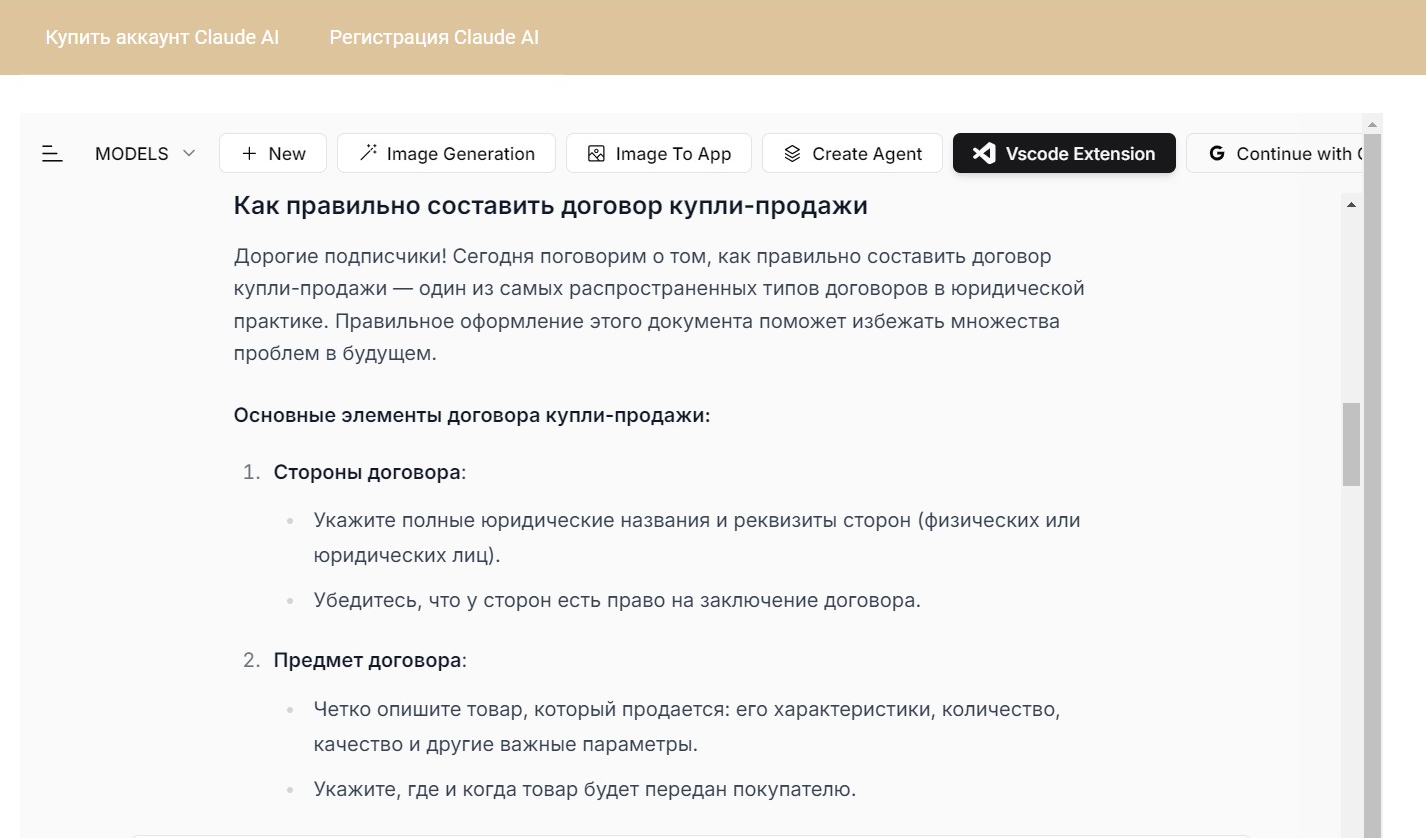Image resolution: width=1426 pixels, height=838 pixels.
Task: Click the plus icon on New button
Action: click(x=249, y=154)
